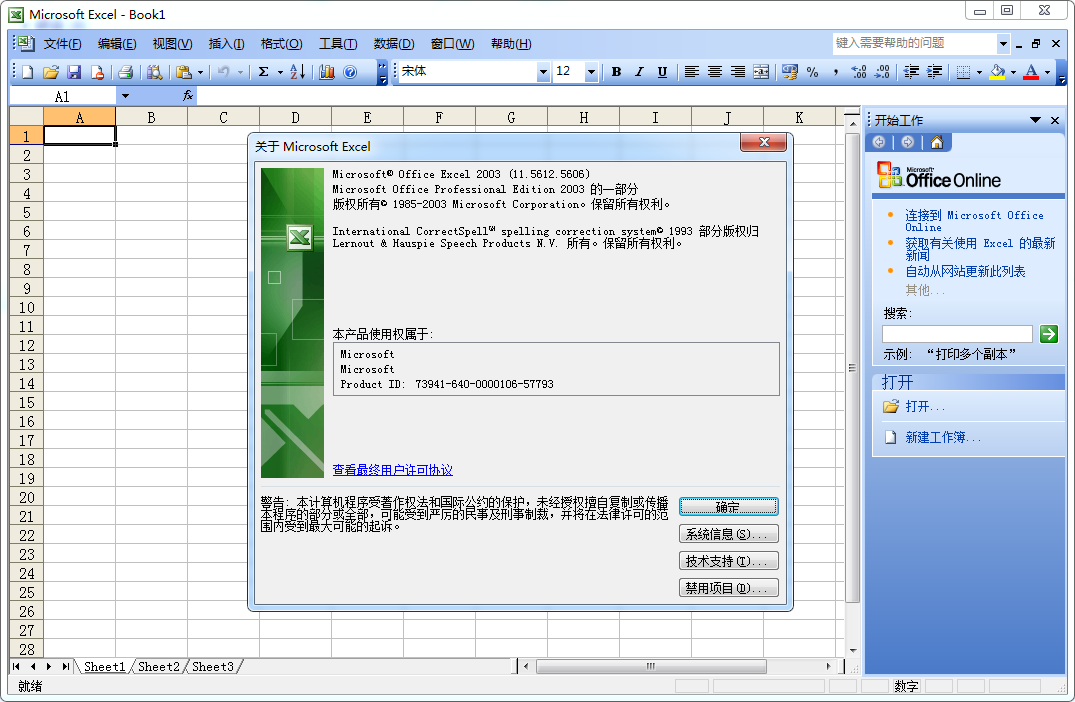Apply red Font Color A
The height and width of the screenshot is (702, 1075).
point(1031,72)
